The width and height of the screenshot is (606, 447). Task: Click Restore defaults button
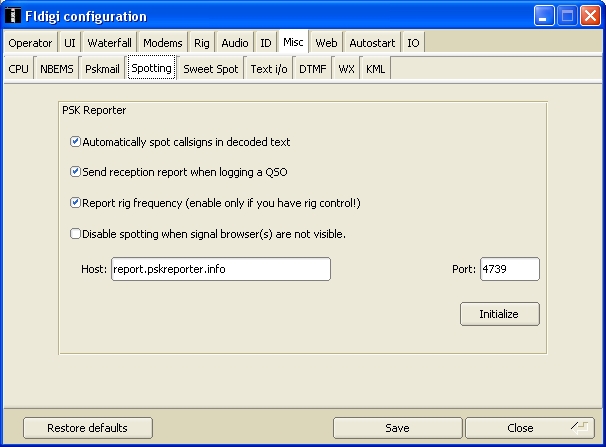coord(88,428)
